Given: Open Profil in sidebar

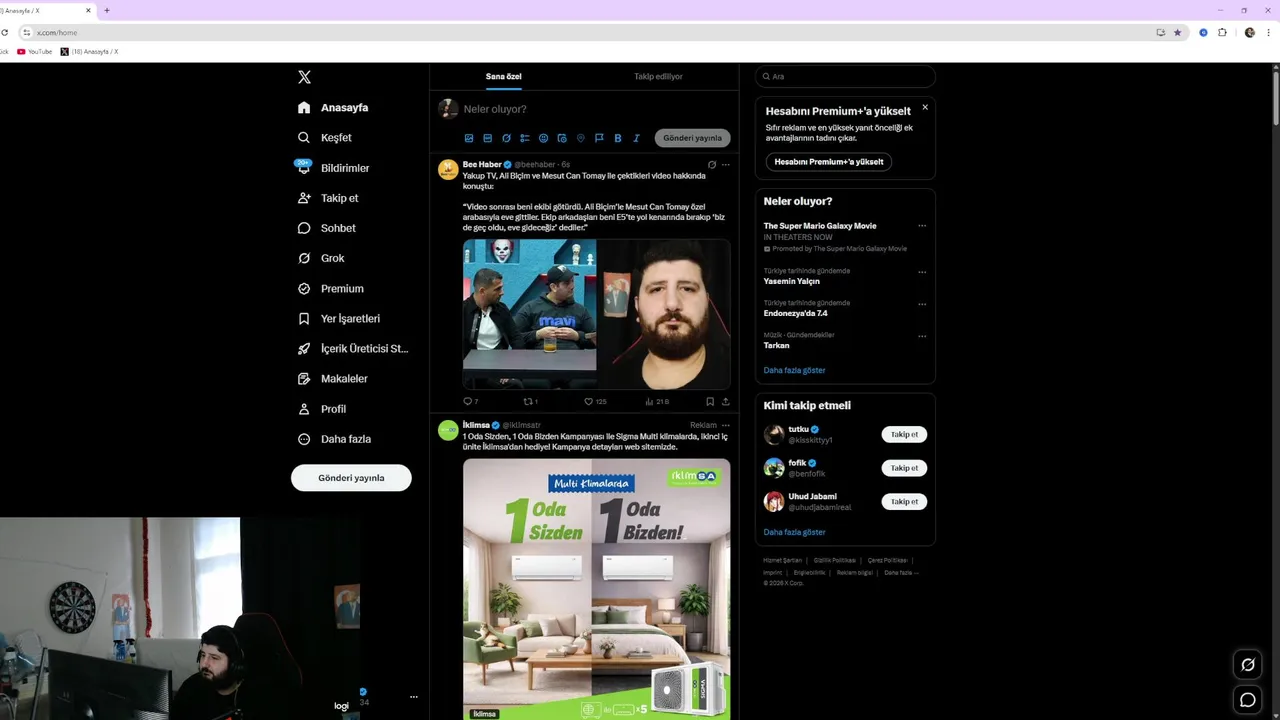Looking at the screenshot, I should tap(322, 409).
